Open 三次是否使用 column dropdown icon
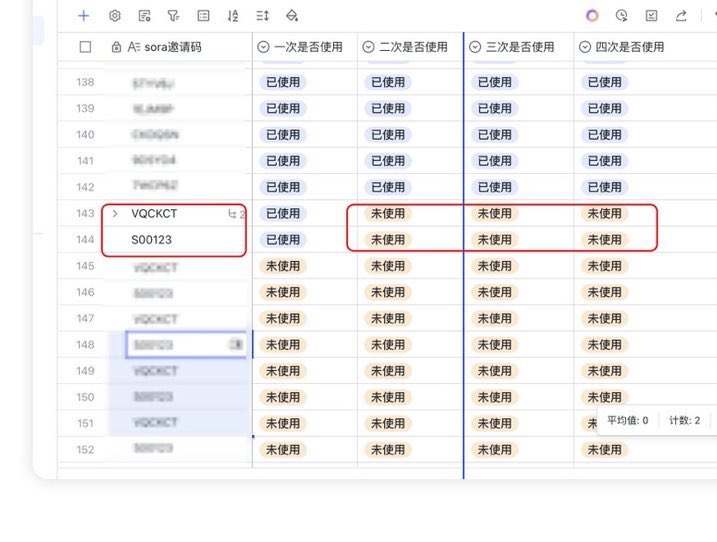Screen dimensions: 717x542 (475, 47)
